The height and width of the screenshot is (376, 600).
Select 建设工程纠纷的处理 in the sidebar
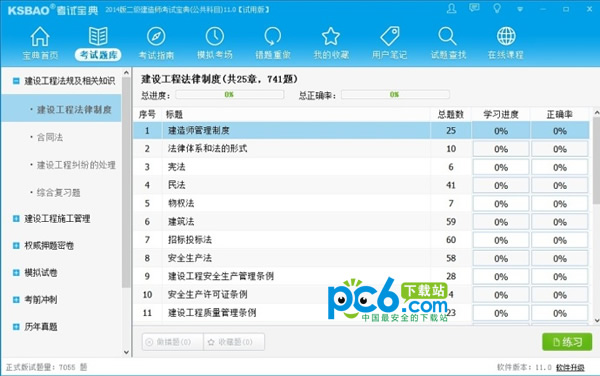click(x=76, y=165)
